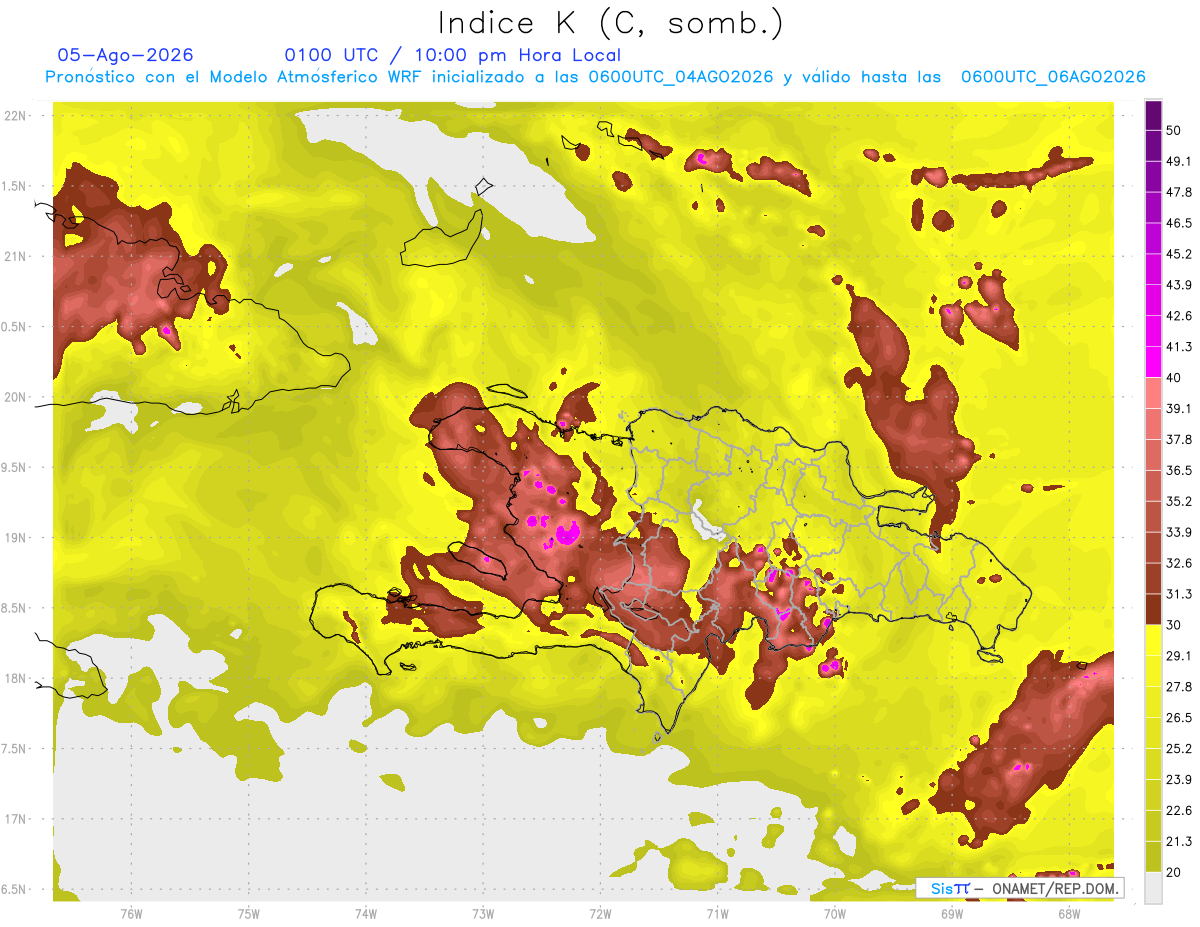Click the colorbar value "27.8"
This screenshot has width=1200, height=927.
tap(1180, 687)
